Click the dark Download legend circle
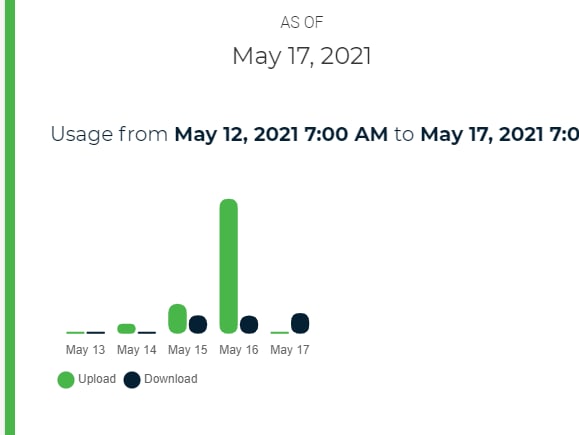The width and height of the screenshot is (579, 435). 132,380
